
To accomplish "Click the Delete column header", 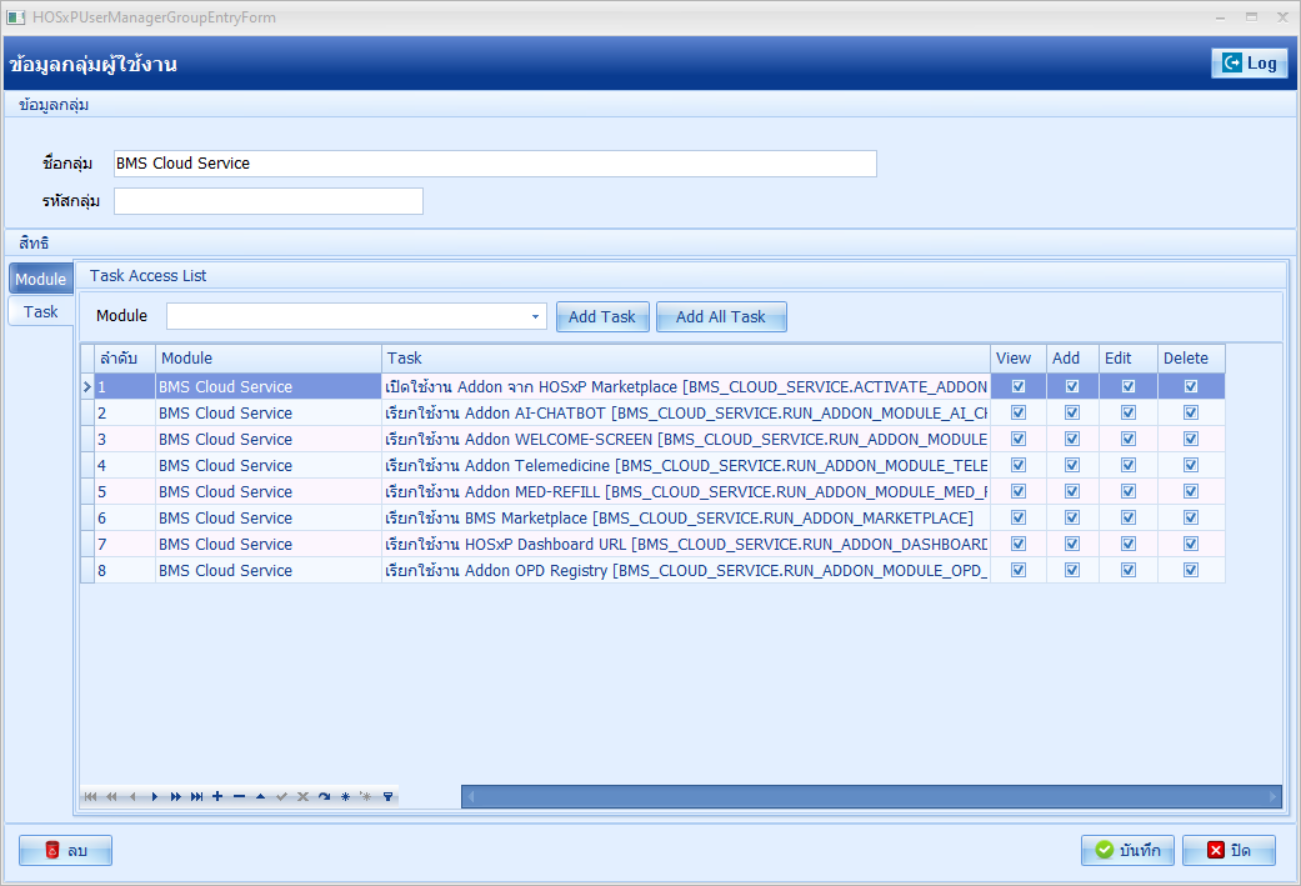I will pyautogui.click(x=1191, y=358).
